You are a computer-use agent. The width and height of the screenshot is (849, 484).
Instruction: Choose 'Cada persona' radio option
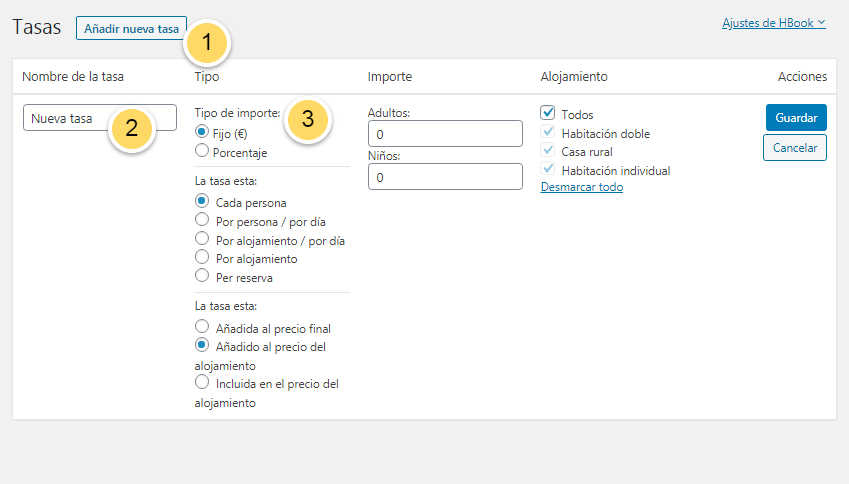(x=203, y=201)
